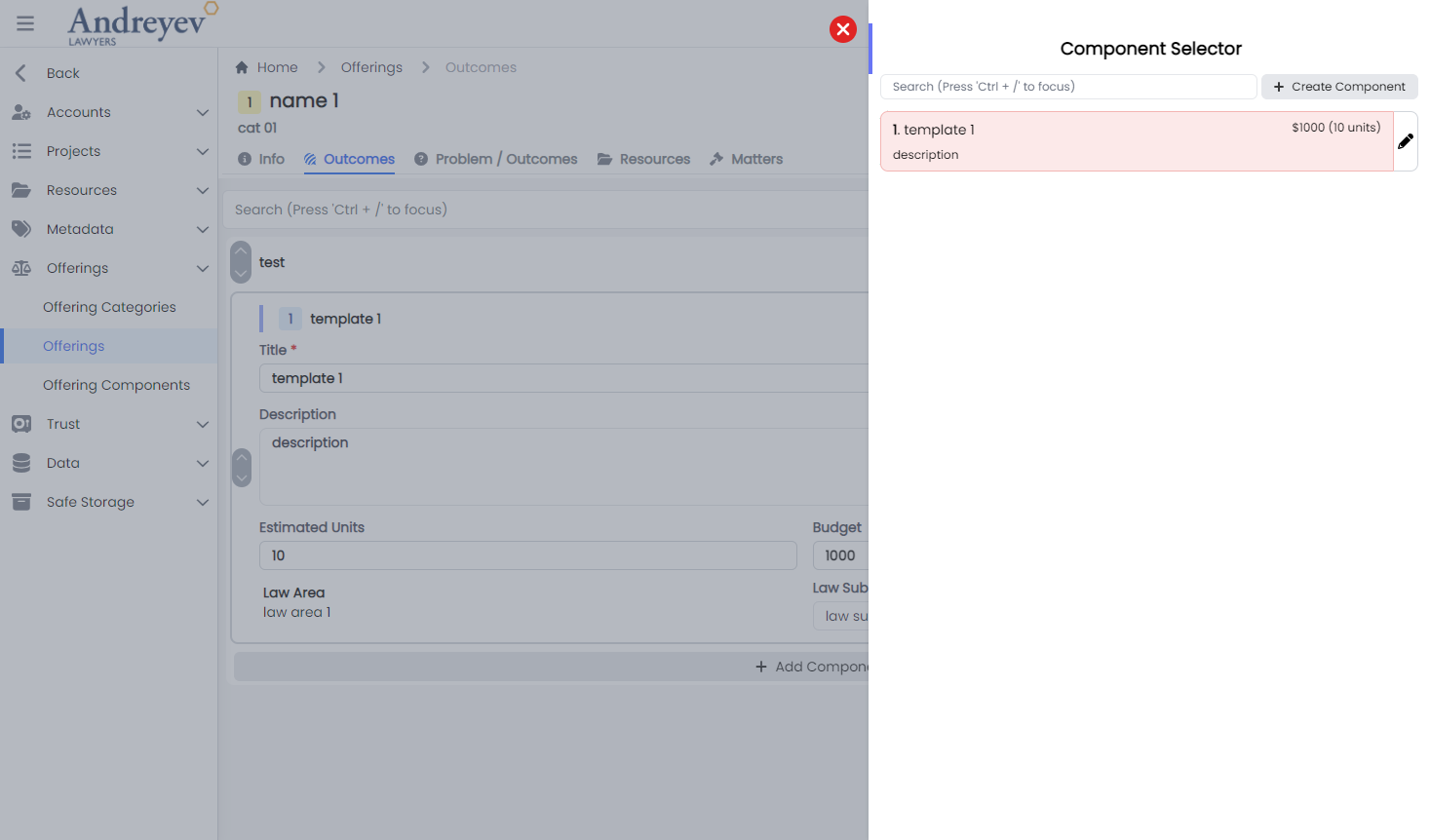
Task: Click the Trust camera-style sidebar icon
Action: click(x=20, y=424)
